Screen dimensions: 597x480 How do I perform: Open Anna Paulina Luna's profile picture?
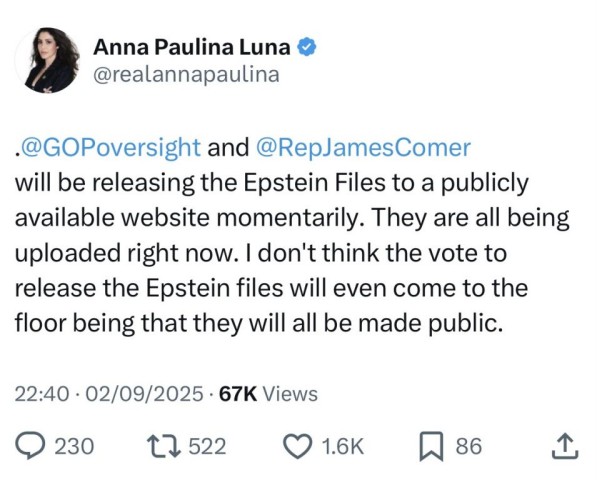coord(48,60)
